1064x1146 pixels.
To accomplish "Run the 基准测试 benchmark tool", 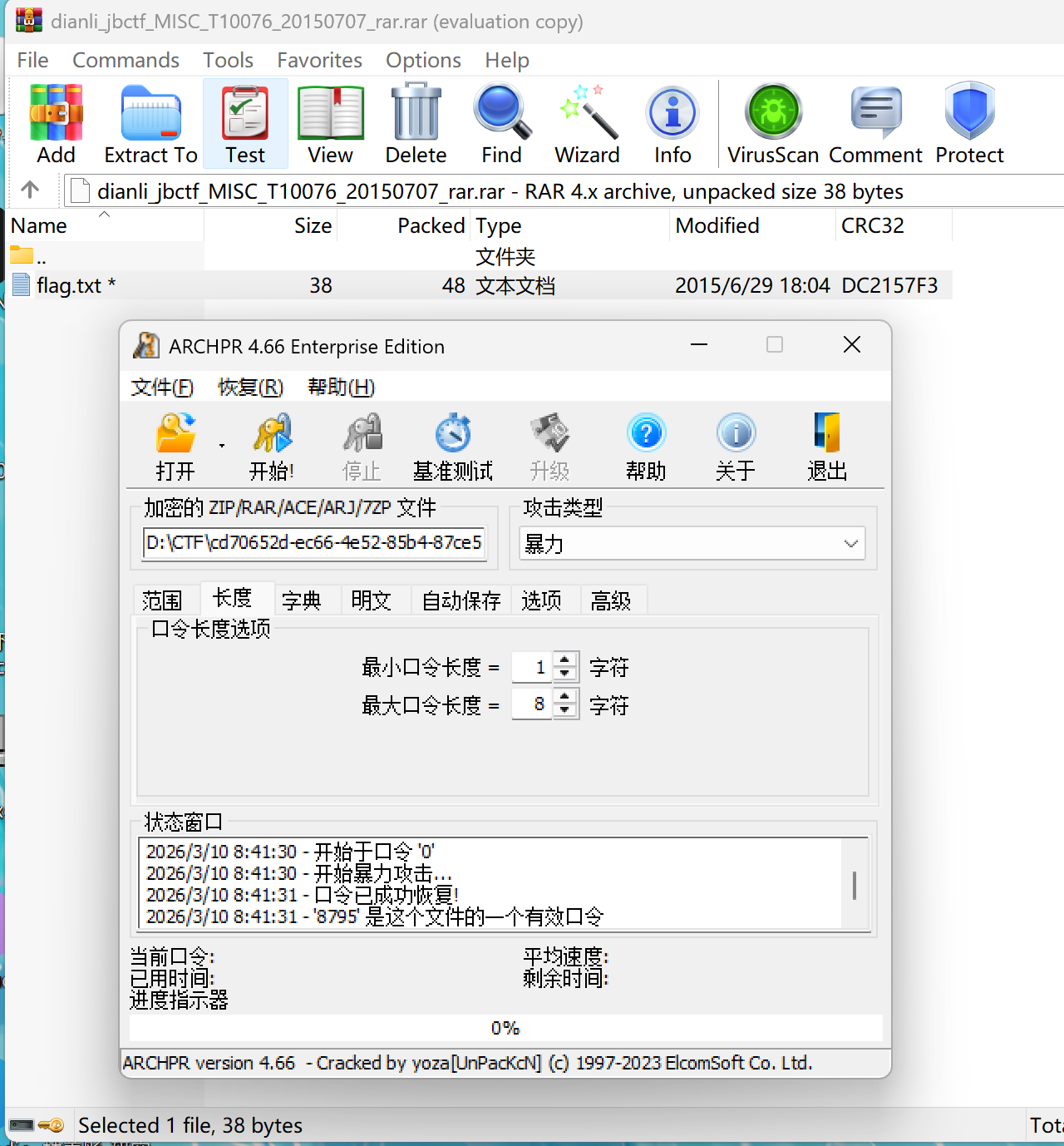I will (453, 434).
